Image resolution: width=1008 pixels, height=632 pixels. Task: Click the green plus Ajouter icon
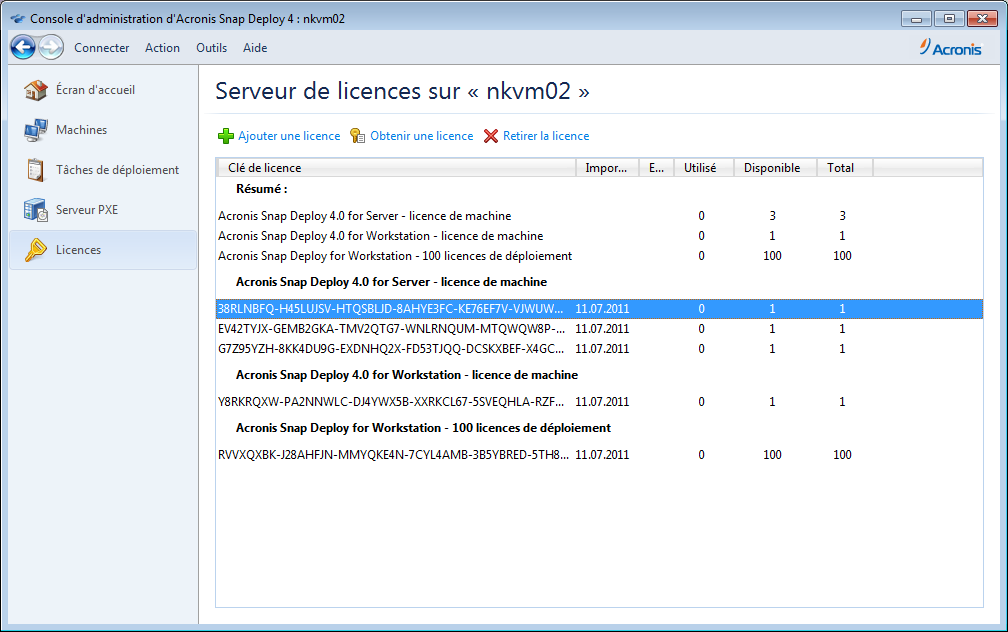[x=226, y=136]
